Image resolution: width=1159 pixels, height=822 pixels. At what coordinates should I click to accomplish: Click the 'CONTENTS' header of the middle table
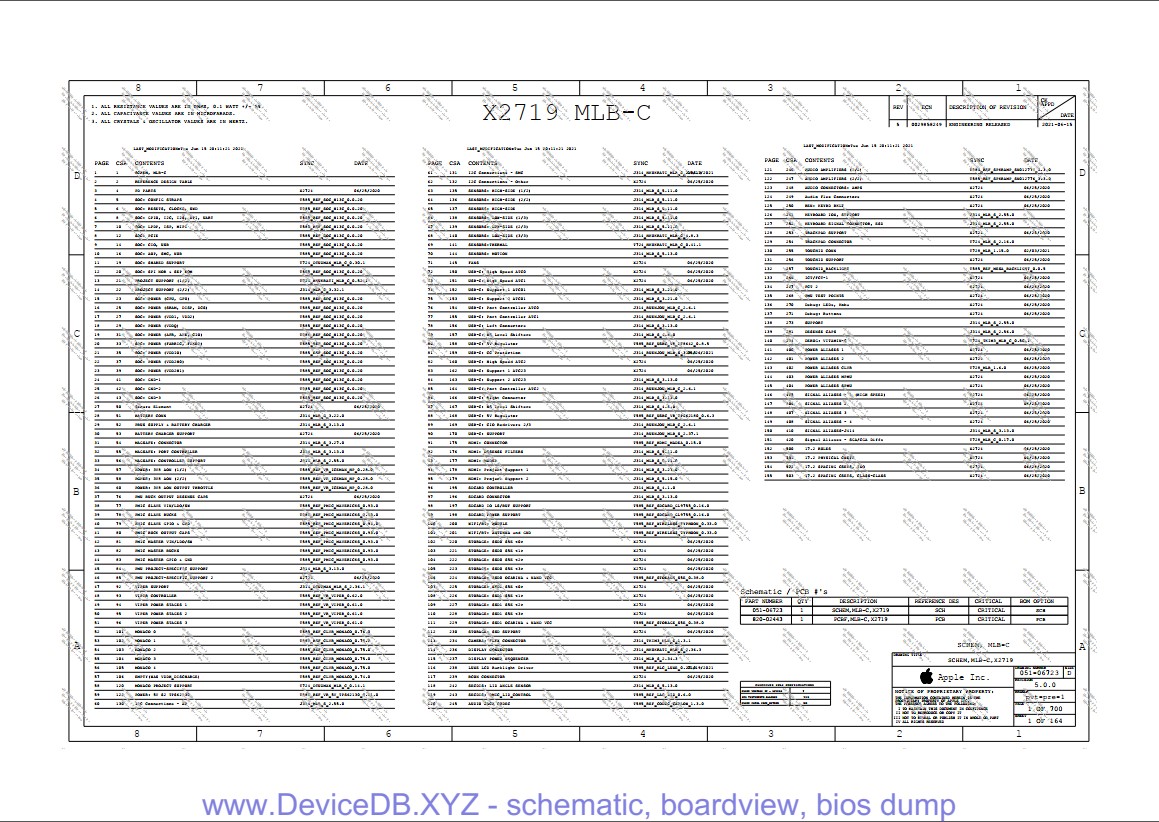pyautogui.click(x=482, y=163)
